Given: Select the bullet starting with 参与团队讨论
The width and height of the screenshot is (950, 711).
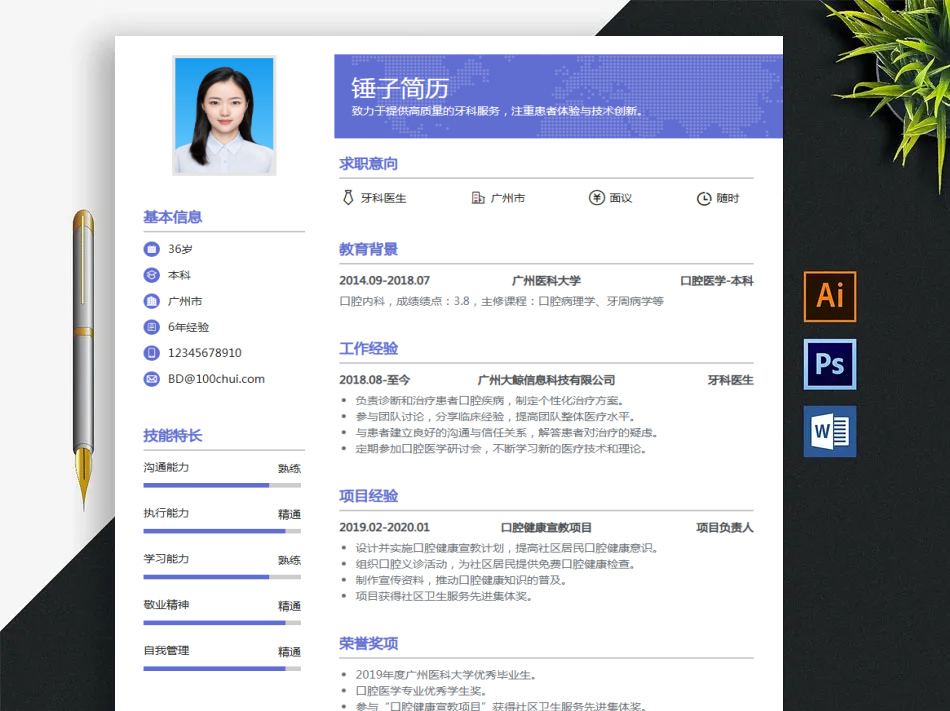Looking at the screenshot, I should tap(496, 417).
